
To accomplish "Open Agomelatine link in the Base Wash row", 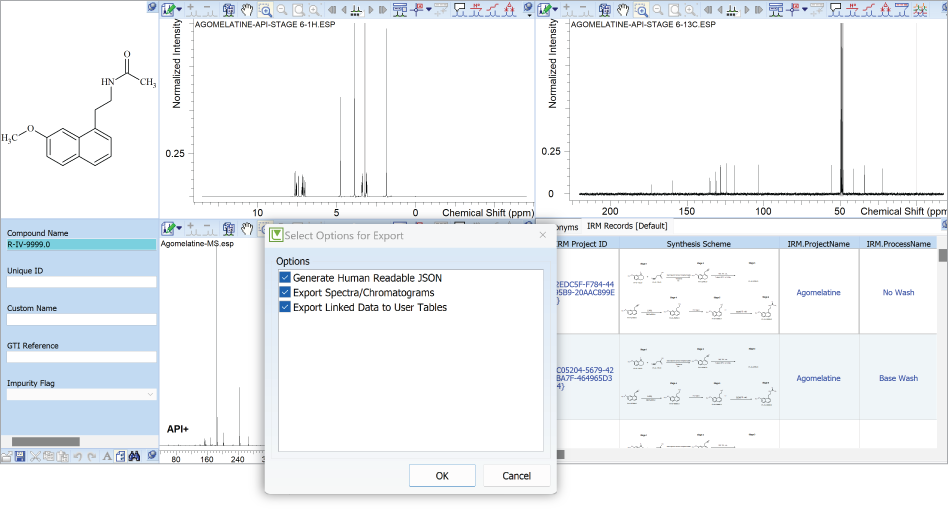I will [818, 378].
